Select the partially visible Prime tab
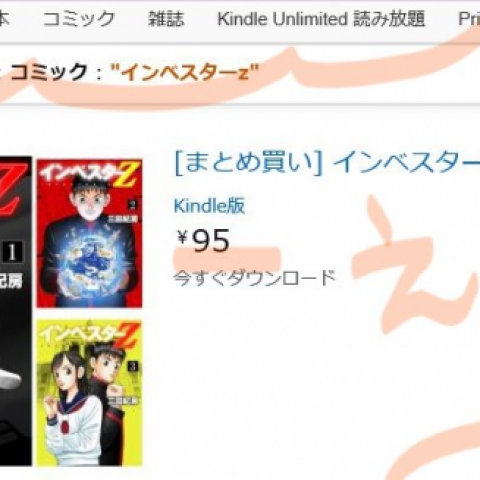The image size is (480, 480). tap(469, 19)
